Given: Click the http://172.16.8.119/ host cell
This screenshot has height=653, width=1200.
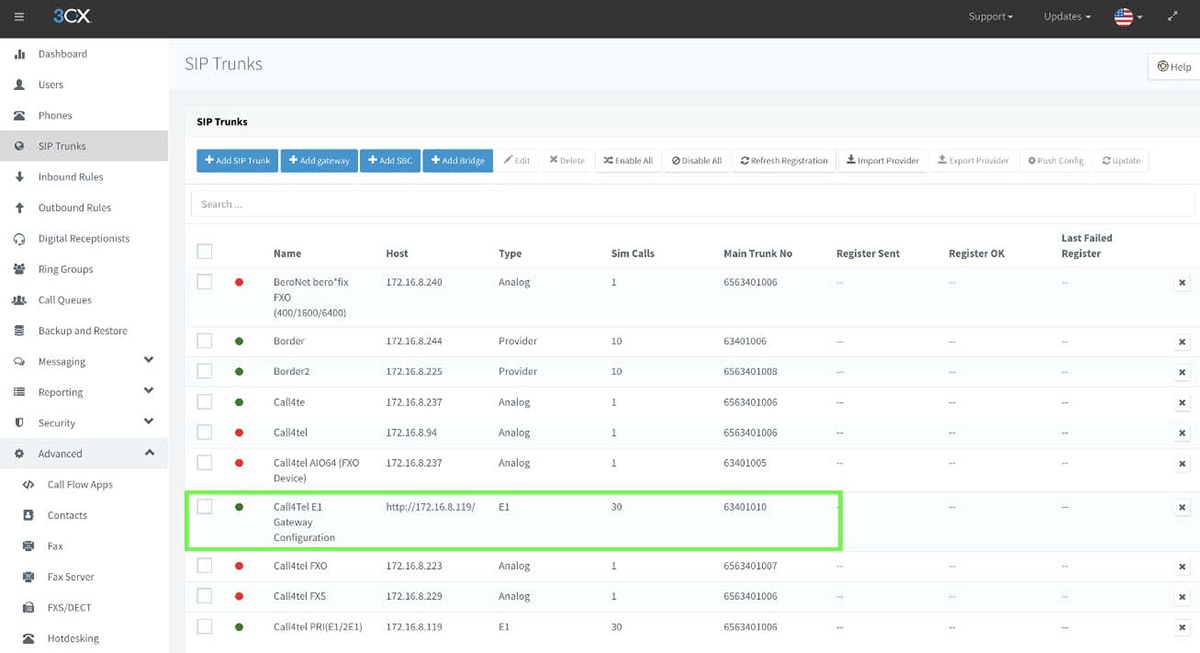Looking at the screenshot, I should [431, 507].
